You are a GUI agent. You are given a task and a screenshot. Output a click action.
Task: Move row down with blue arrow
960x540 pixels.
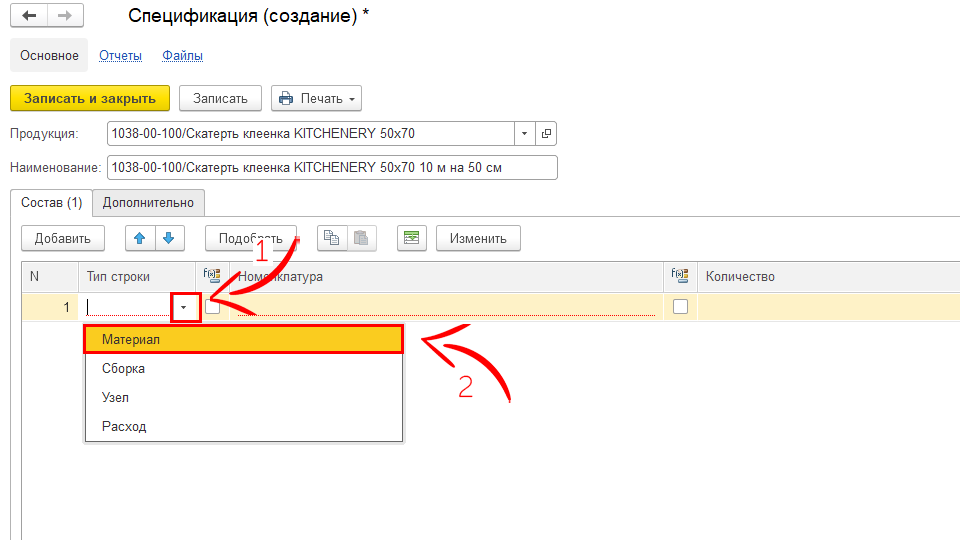click(169, 238)
